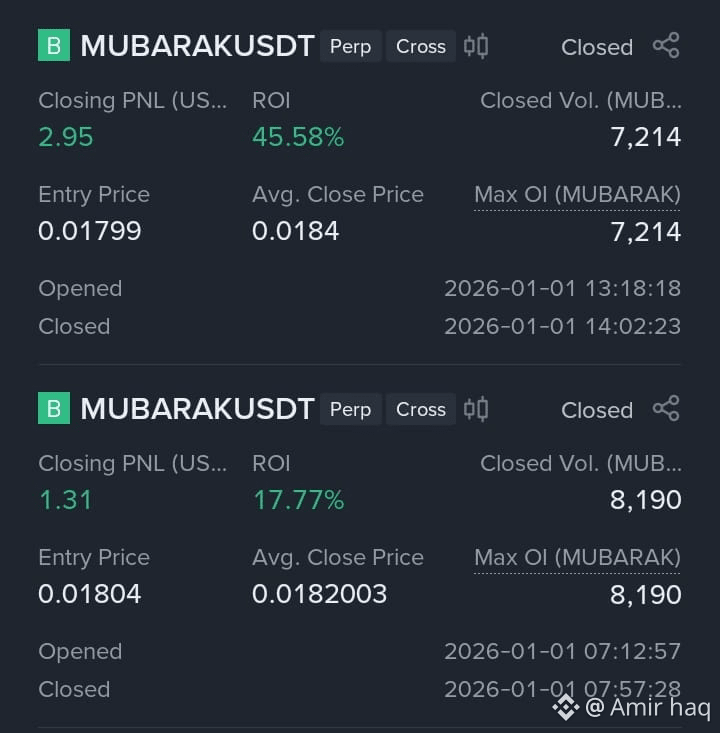Image resolution: width=720 pixels, height=733 pixels.
Task: Show Max OI explanation on first position
Action: point(577,195)
